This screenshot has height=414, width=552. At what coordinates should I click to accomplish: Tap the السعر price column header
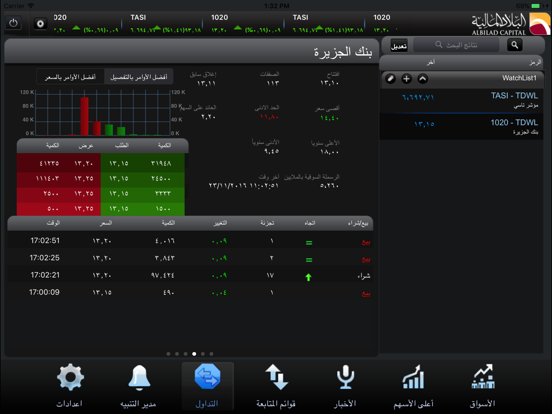(x=105, y=223)
